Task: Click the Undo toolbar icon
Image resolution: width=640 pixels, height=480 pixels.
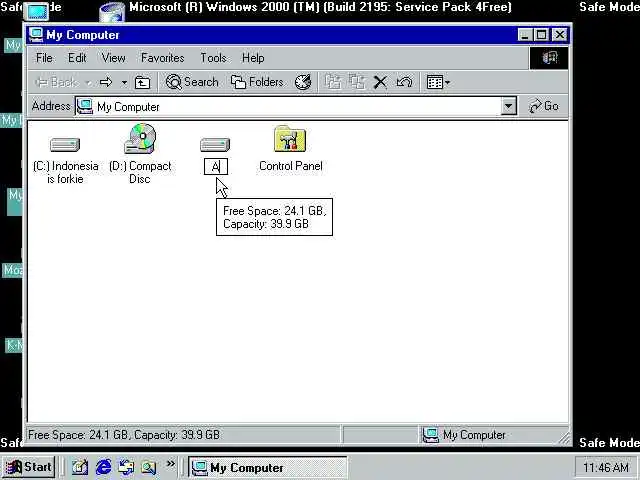Action: [x=404, y=82]
